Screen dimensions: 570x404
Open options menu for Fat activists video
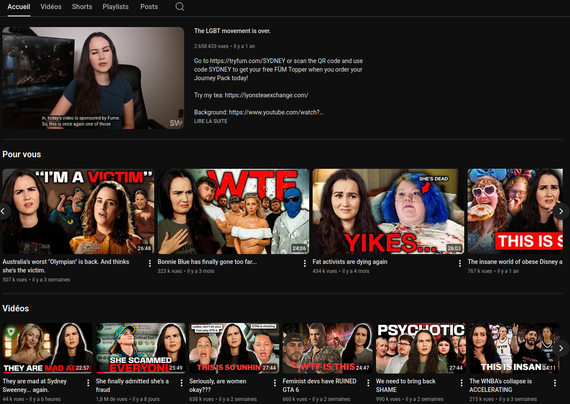pyautogui.click(x=460, y=264)
